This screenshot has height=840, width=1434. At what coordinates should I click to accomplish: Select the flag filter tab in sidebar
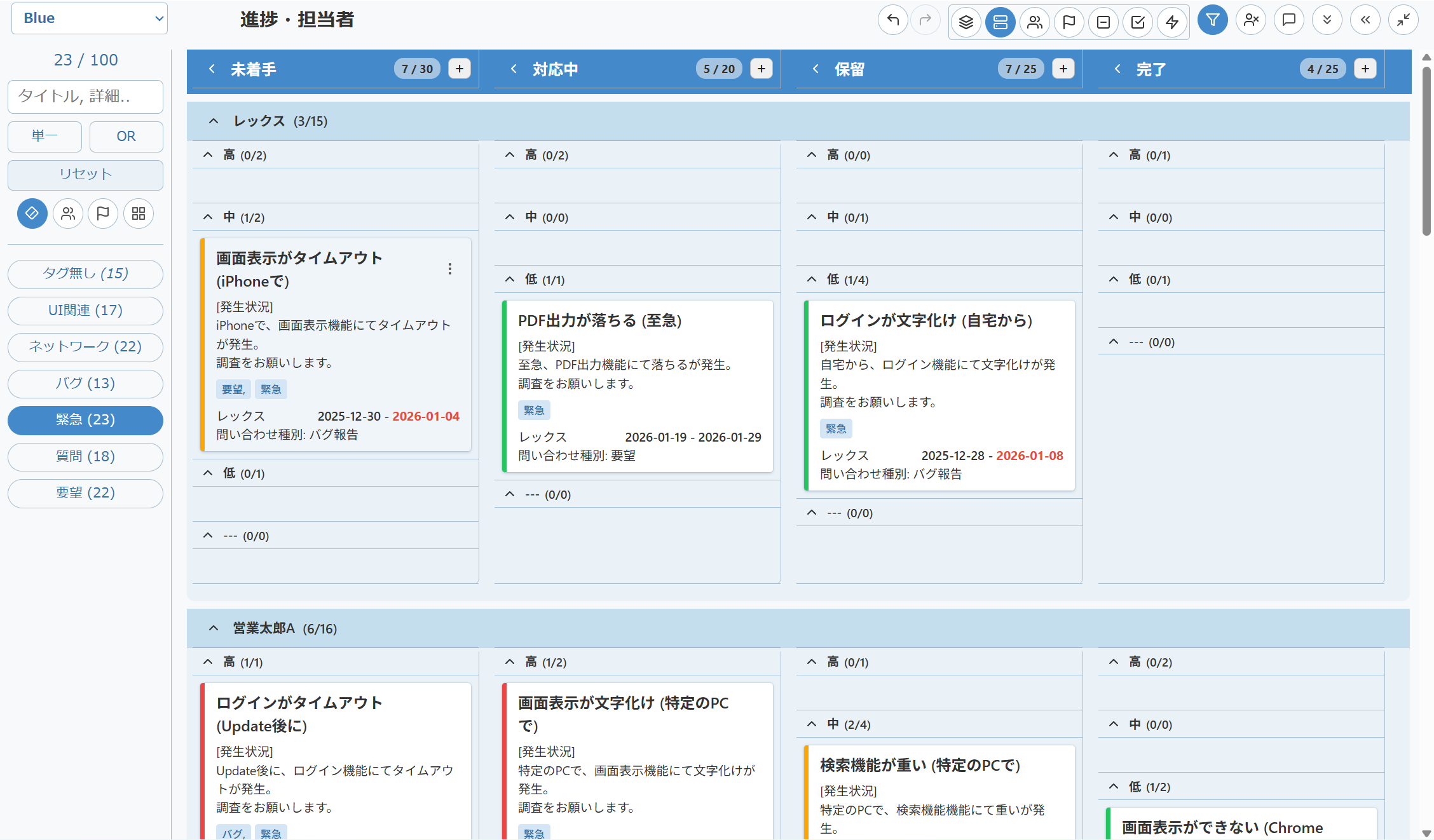103,213
